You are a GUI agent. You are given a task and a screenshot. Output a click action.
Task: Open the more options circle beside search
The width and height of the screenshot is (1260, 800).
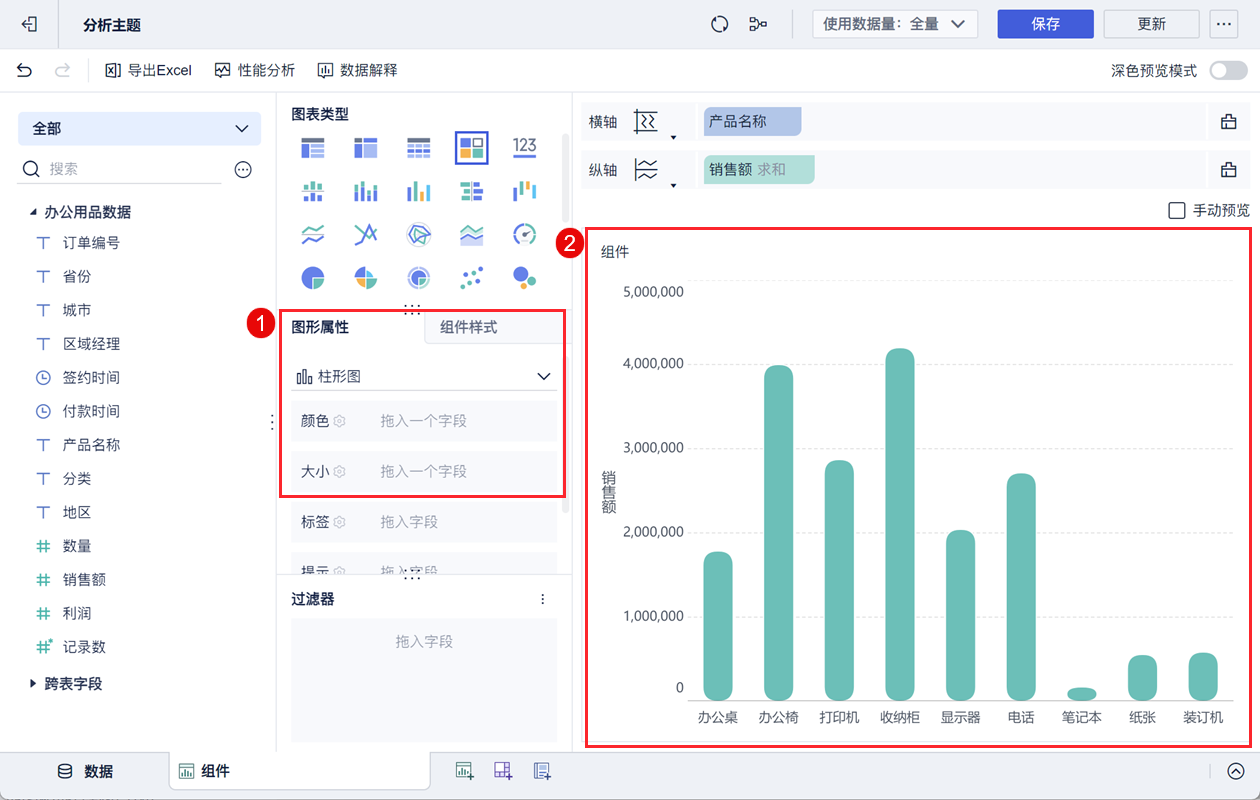[x=243, y=170]
